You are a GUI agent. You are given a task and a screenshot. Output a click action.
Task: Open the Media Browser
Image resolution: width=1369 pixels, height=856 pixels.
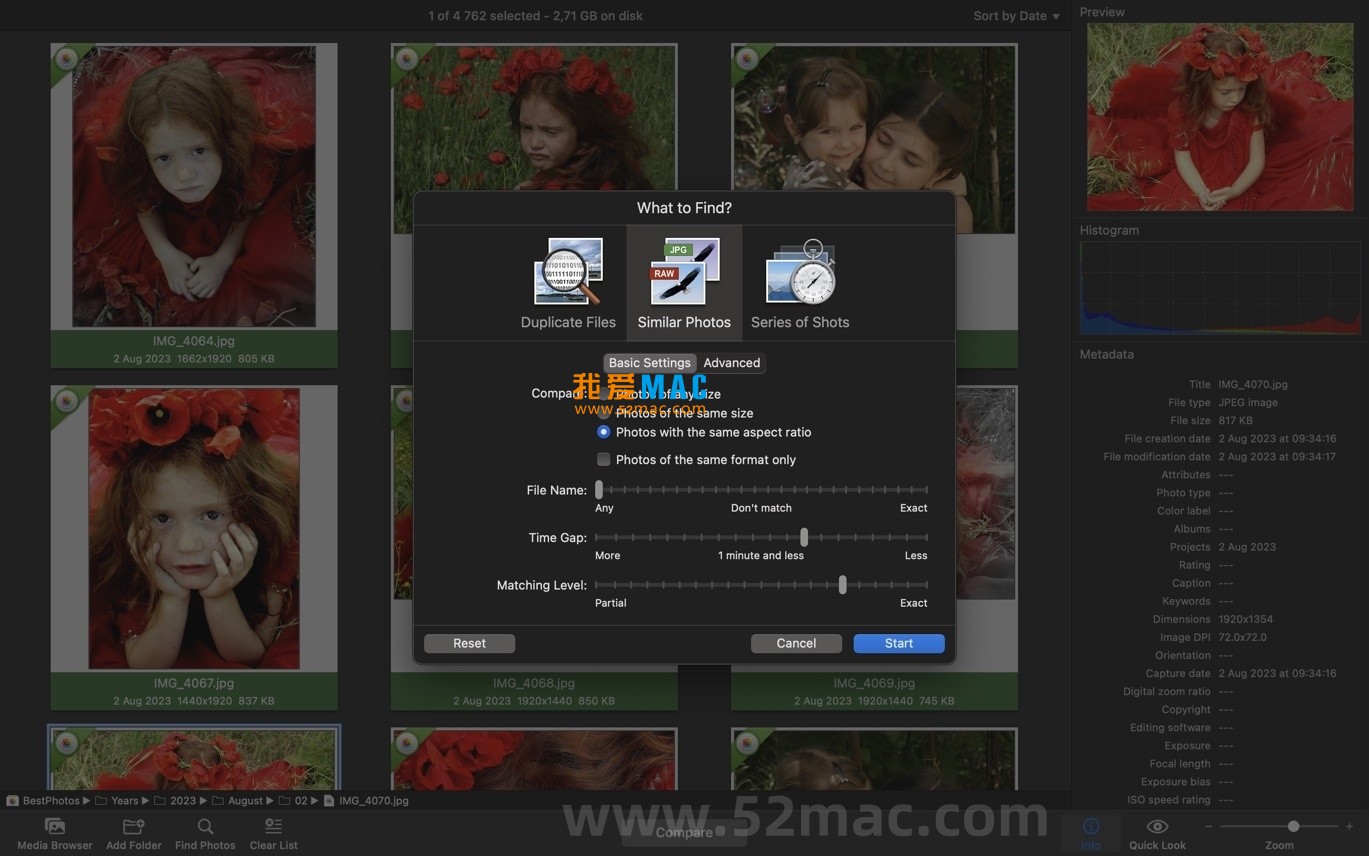coord(54,830)
